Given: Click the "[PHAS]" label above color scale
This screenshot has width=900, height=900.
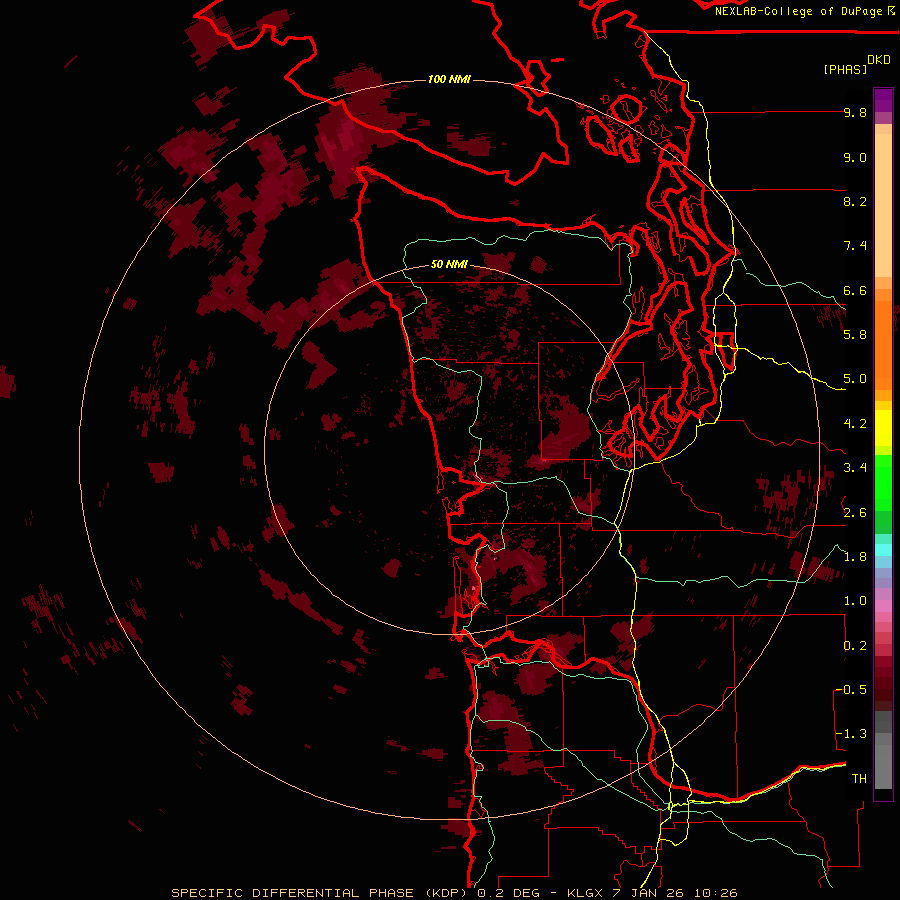Looking at the screenshot, I should click(845, 69).
